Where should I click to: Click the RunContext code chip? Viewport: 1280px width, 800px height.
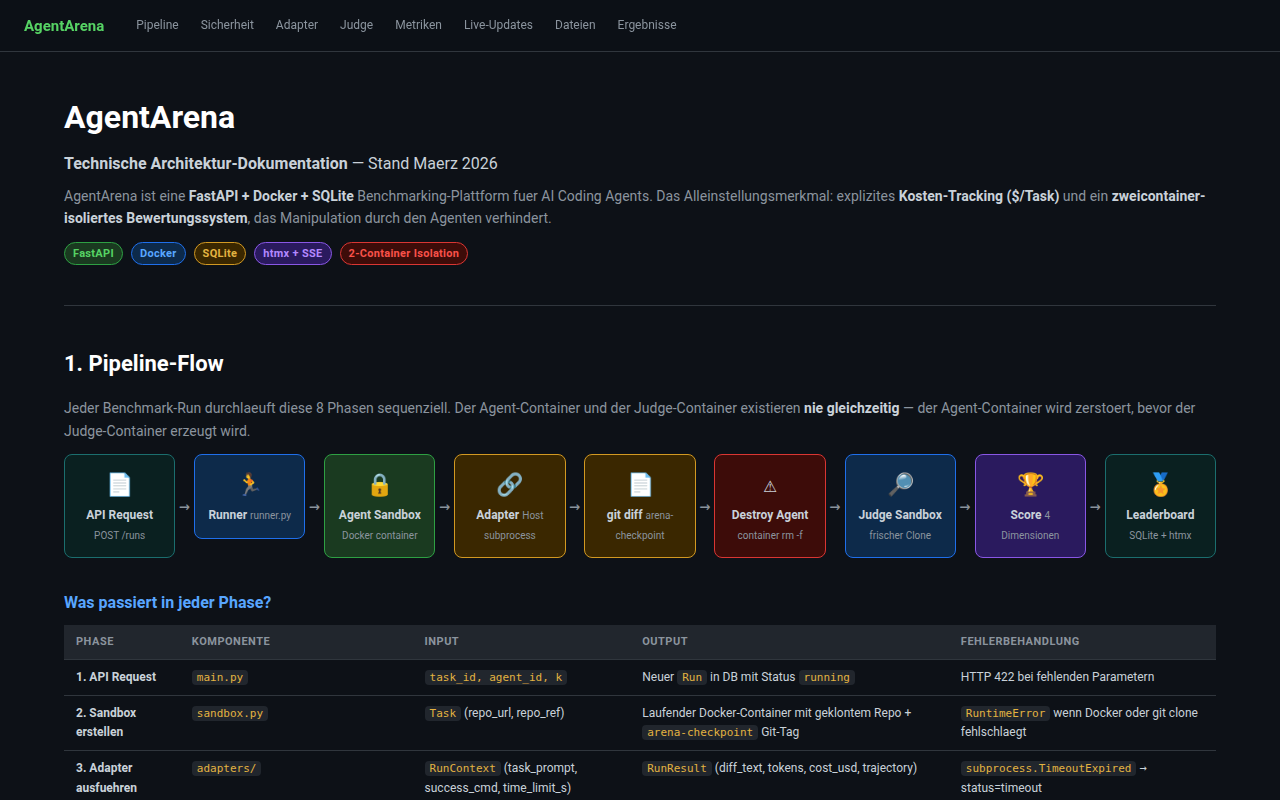tap(462, 768)
